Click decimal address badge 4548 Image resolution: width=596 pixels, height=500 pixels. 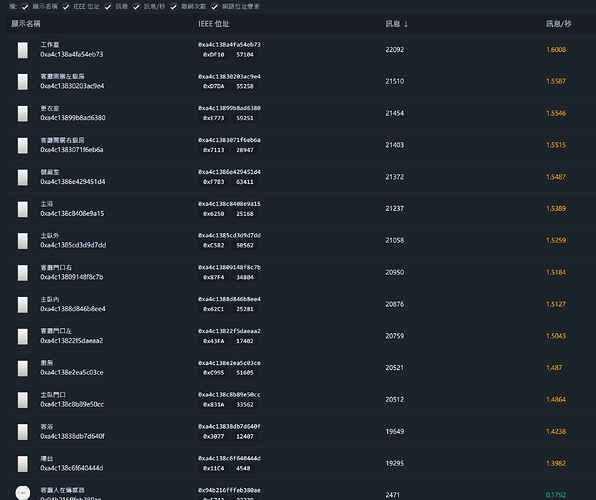click(x=243, y=468)
